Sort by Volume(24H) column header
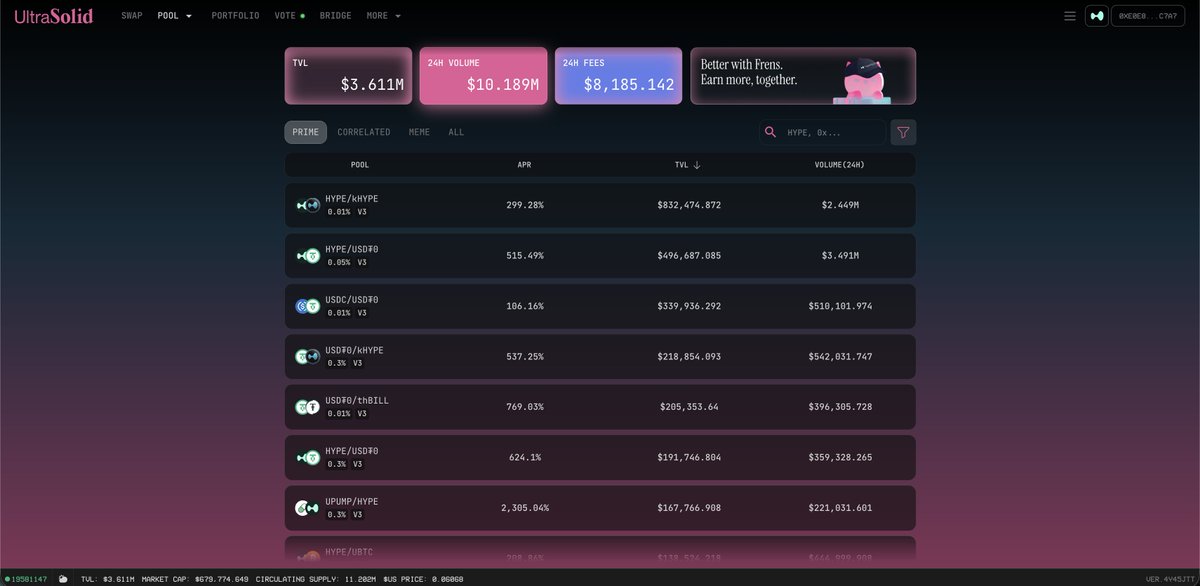Viewport: 1200px width, 586px height. coord(840,165)
